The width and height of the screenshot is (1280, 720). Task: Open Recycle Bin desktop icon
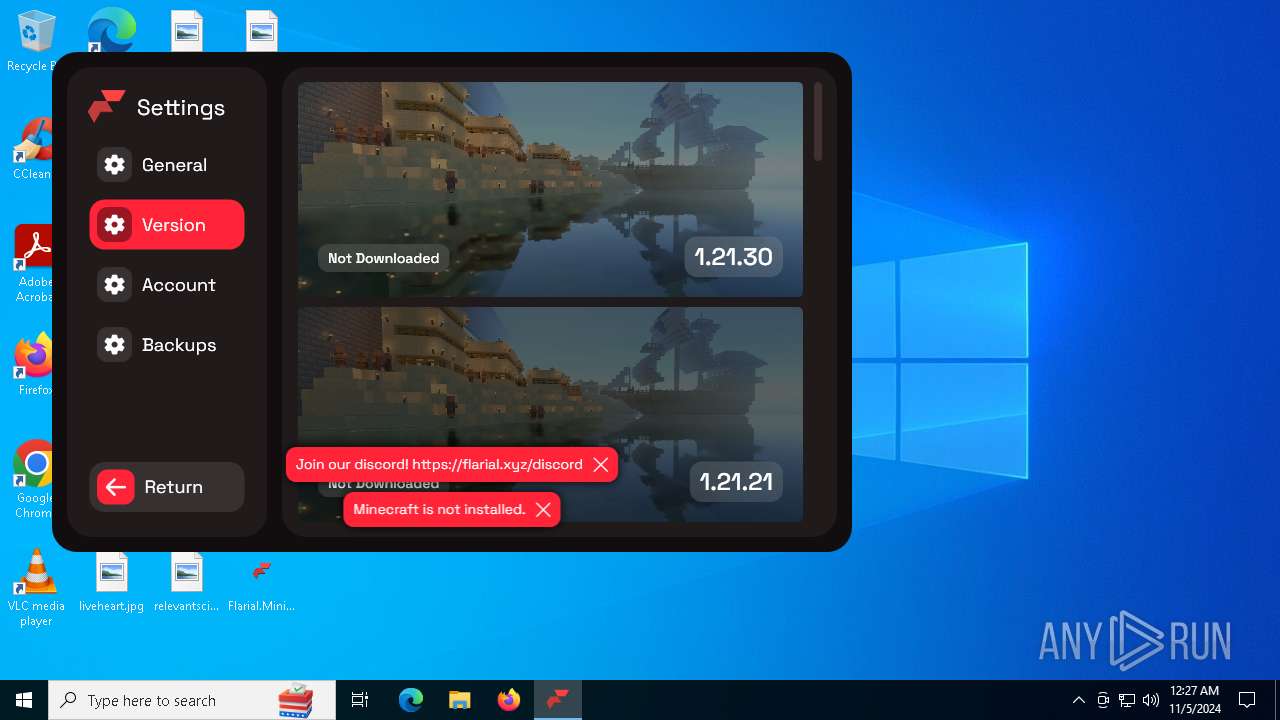pos(31,41)
